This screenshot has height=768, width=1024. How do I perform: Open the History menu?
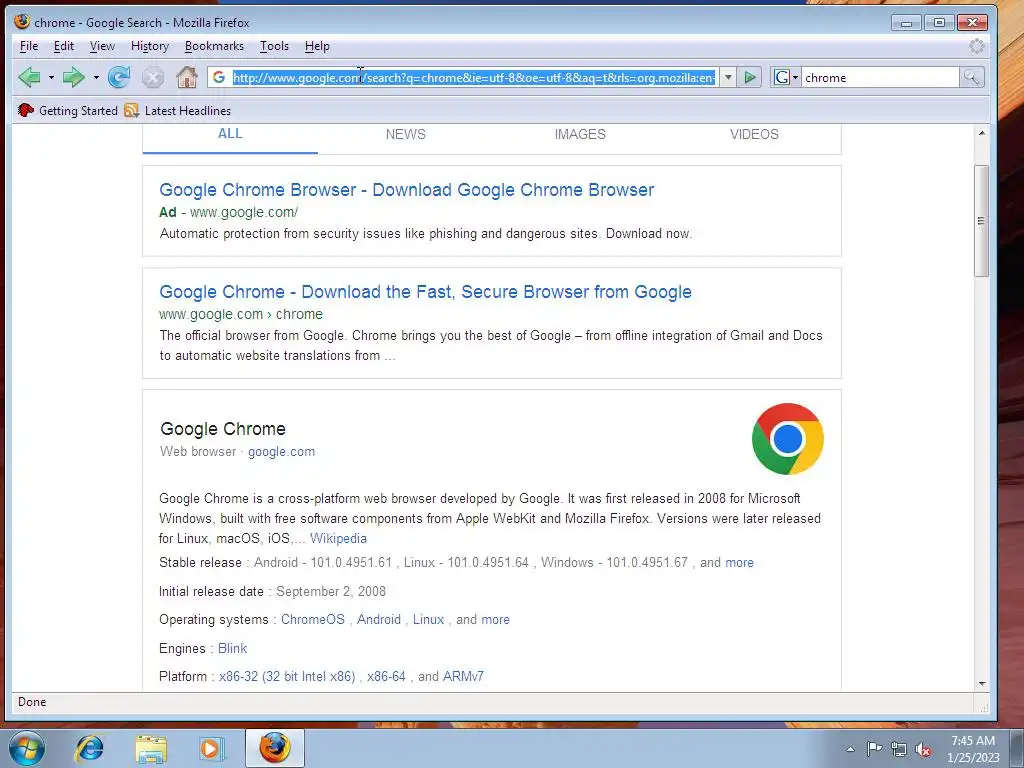click(150, 46)
